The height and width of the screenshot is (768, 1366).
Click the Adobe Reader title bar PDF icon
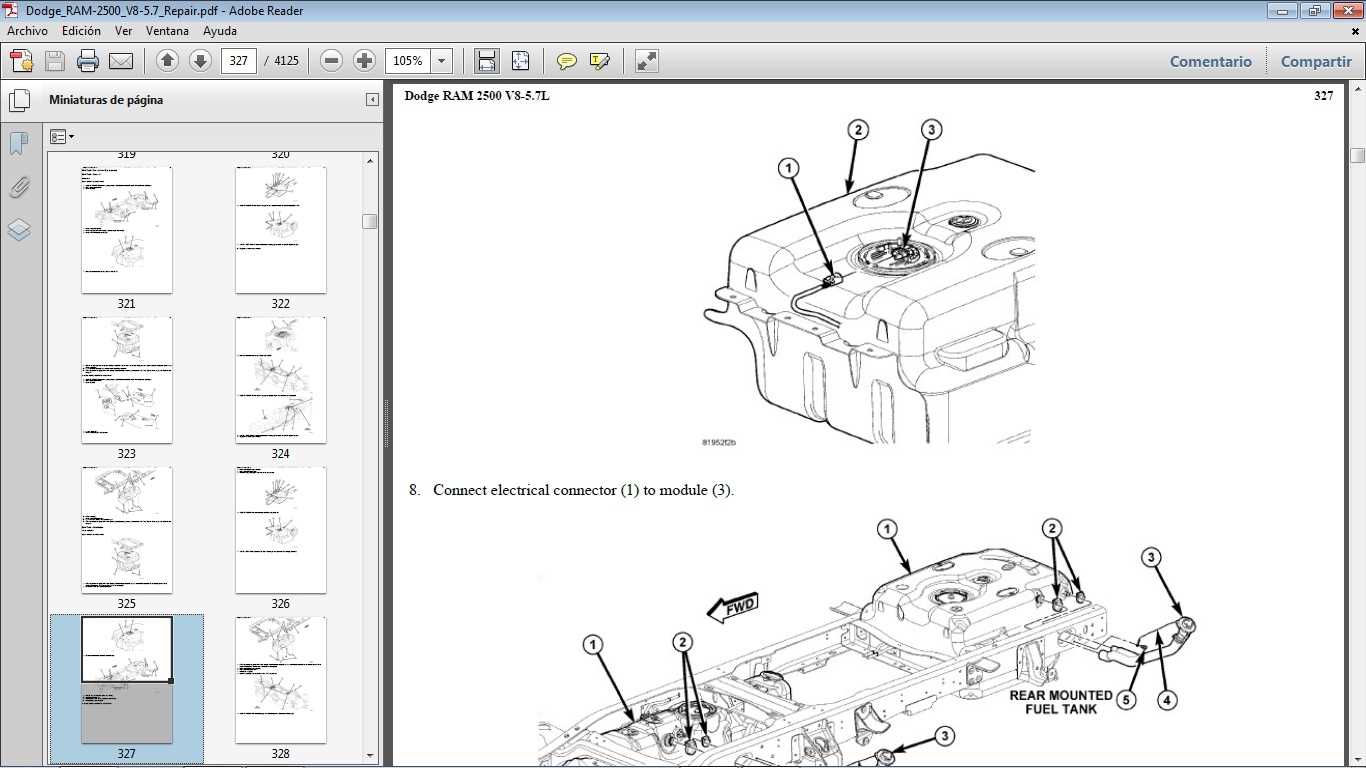[x=12, y=10]
